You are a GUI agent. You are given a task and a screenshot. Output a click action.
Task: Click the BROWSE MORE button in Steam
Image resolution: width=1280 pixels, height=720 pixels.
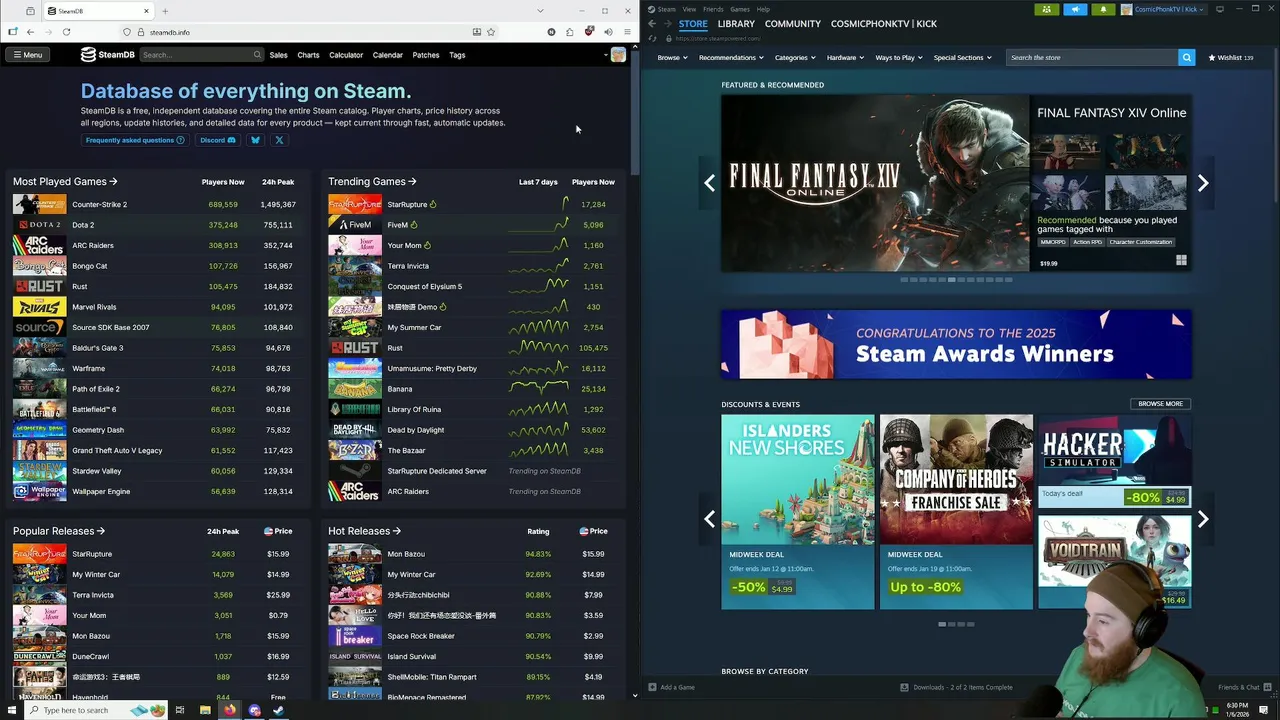click(1160, 404)
